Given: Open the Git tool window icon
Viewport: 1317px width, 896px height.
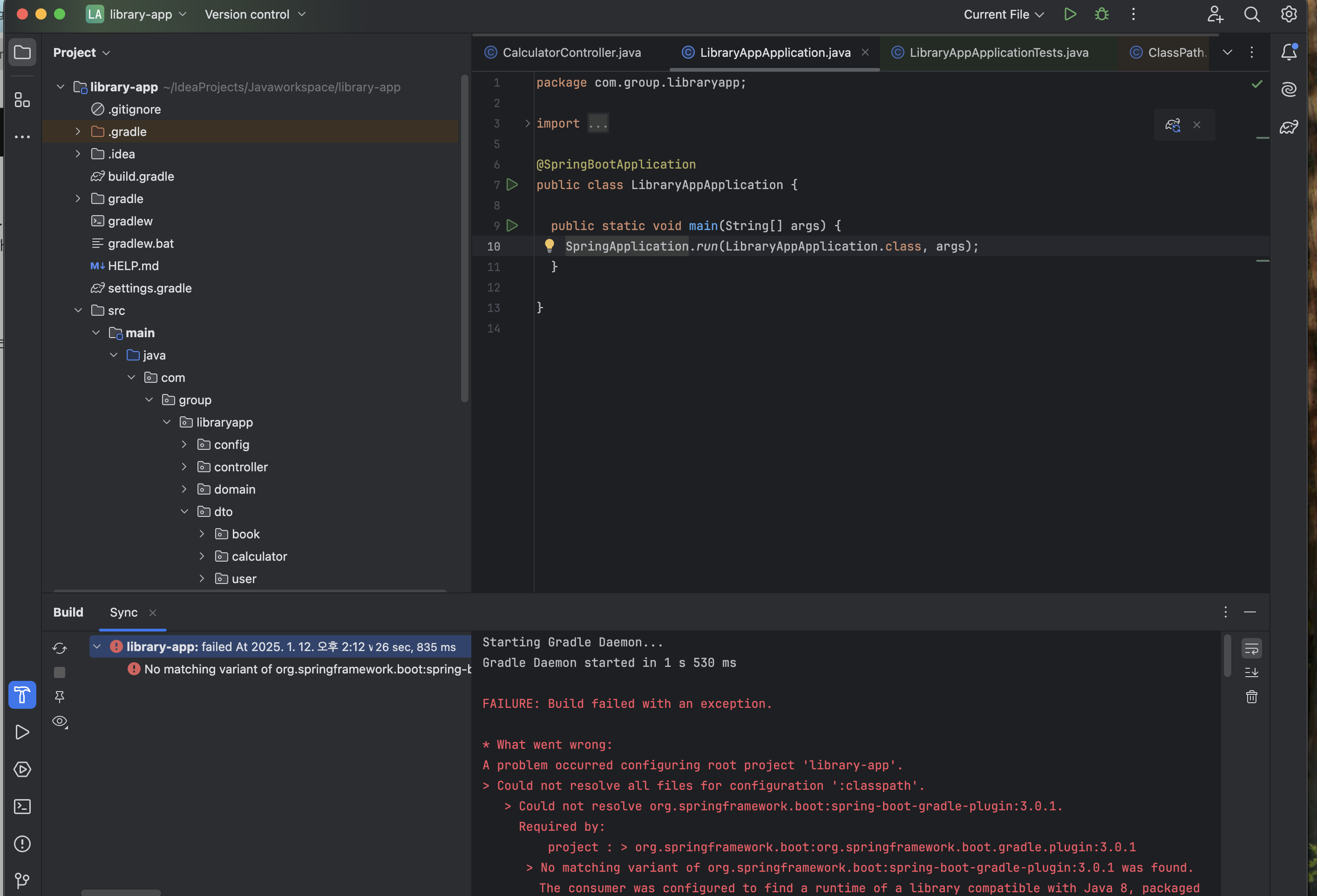Looking at the screenshot, I should pyautogui.click(x=22, y=880).
